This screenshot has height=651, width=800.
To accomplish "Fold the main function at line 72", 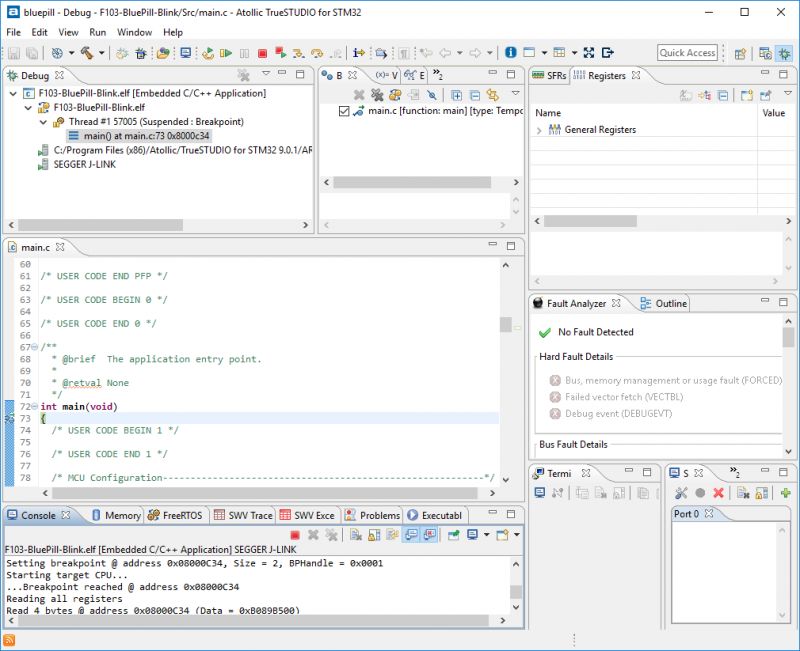I will (35, 407).
